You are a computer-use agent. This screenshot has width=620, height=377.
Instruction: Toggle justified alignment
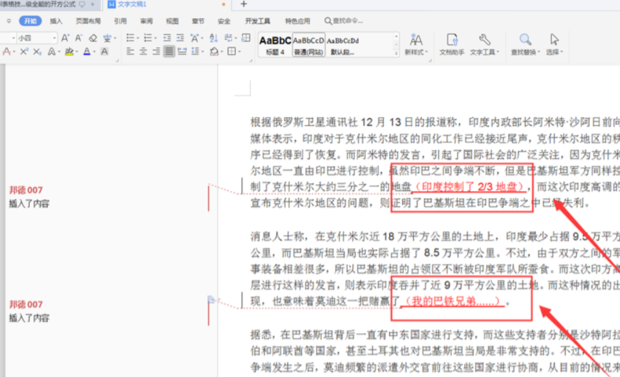169,51
